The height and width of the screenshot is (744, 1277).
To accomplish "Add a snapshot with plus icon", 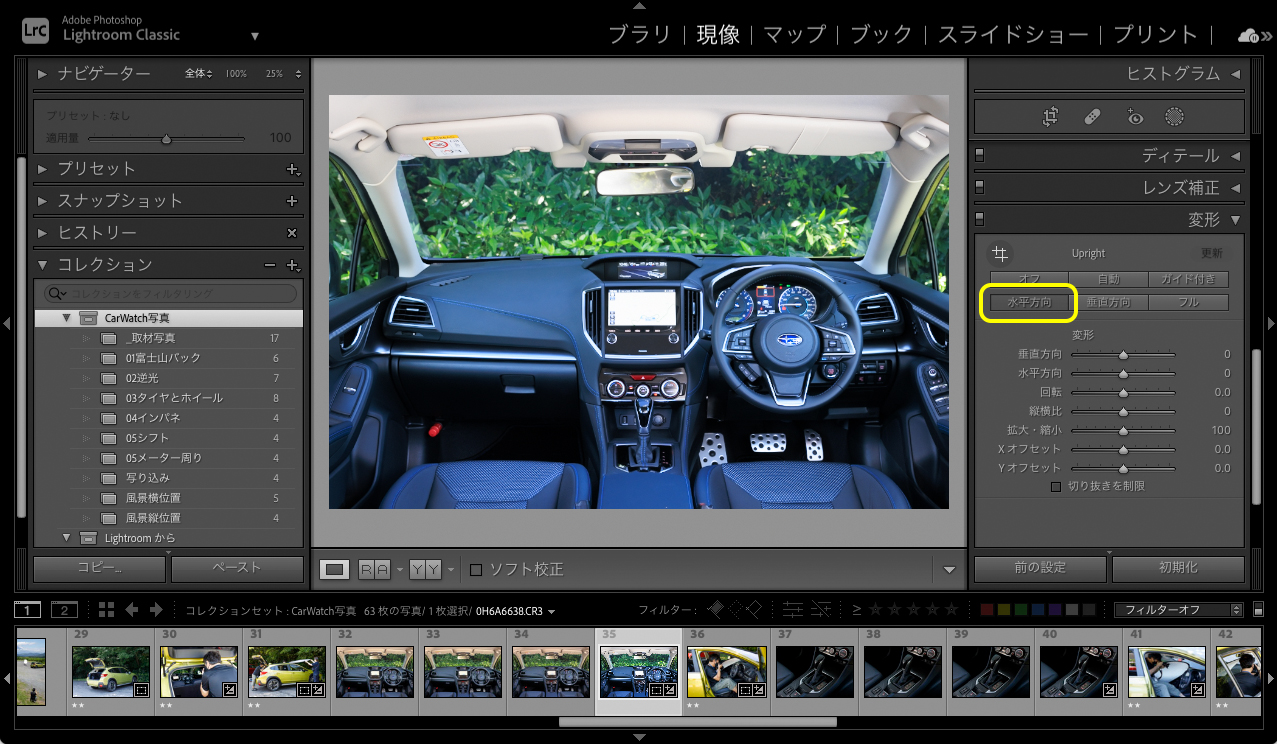I will coord(292,201).
